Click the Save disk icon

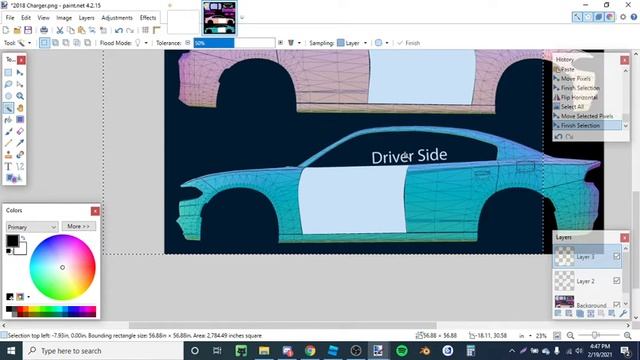click(x=28, y=30)
